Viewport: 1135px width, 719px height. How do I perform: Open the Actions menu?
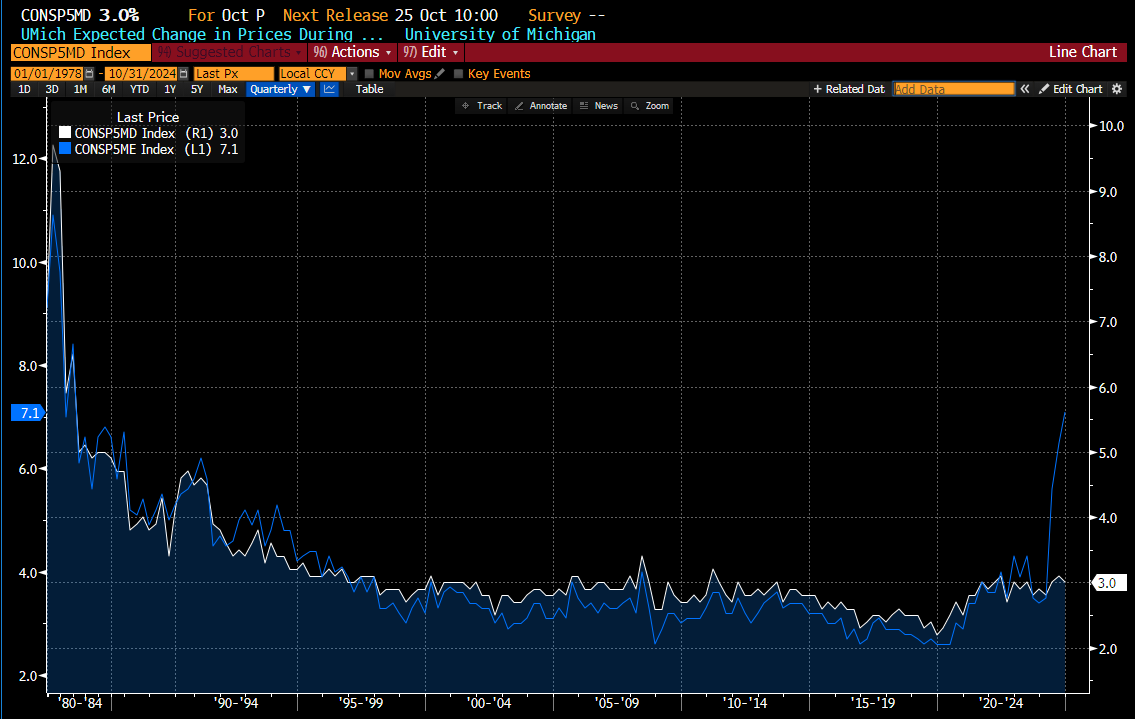click(x=353, y=52)
